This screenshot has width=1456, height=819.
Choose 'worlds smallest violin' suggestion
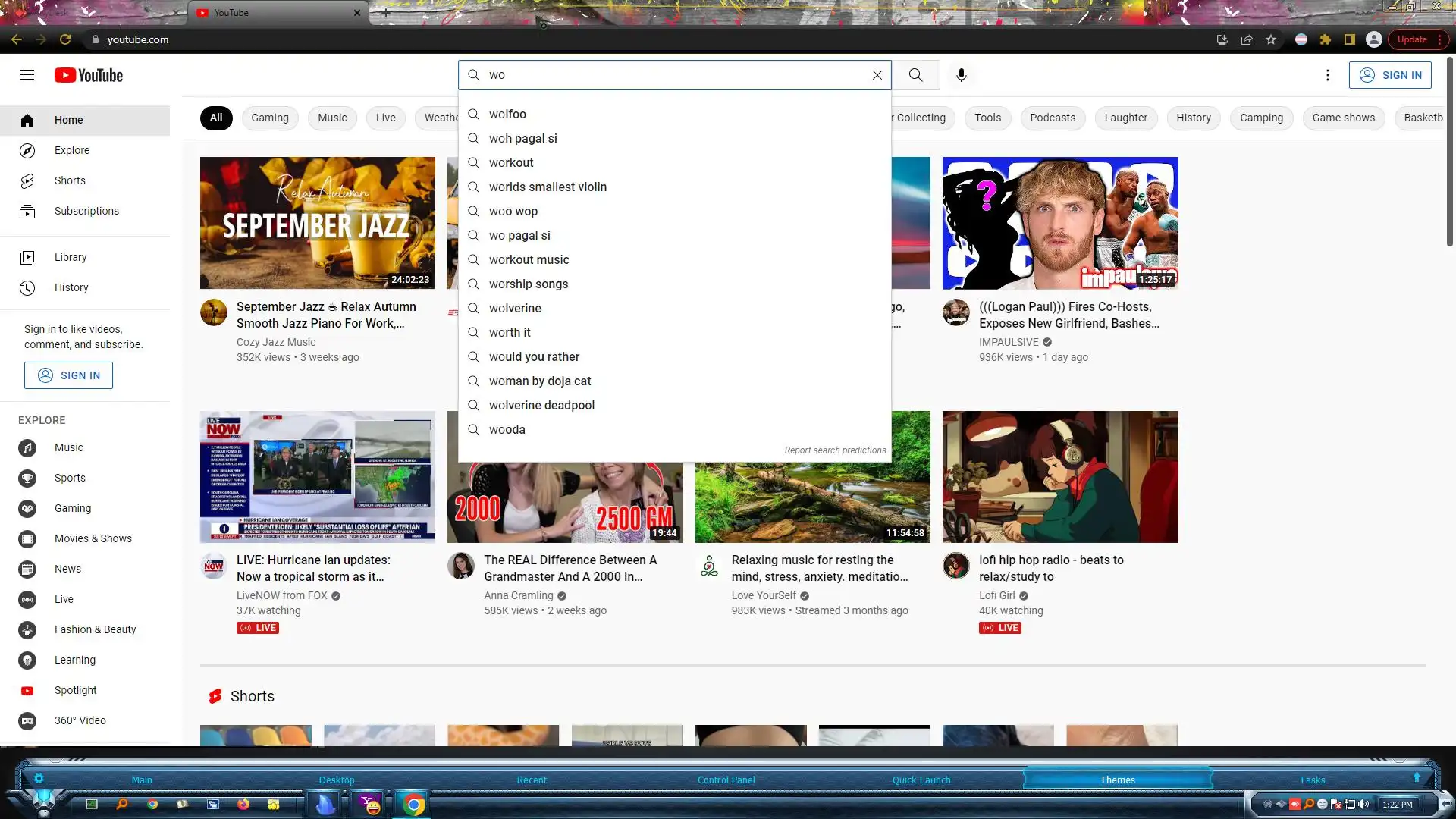[547, 187]
